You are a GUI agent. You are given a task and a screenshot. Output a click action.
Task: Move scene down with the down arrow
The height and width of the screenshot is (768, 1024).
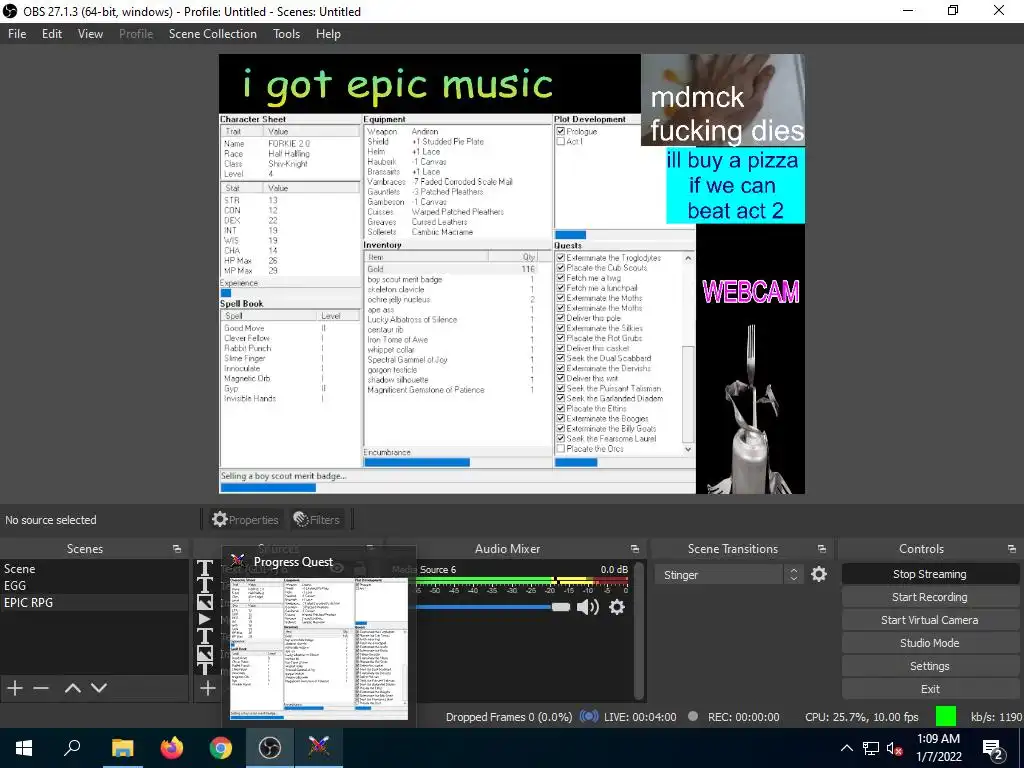[99, 688]
